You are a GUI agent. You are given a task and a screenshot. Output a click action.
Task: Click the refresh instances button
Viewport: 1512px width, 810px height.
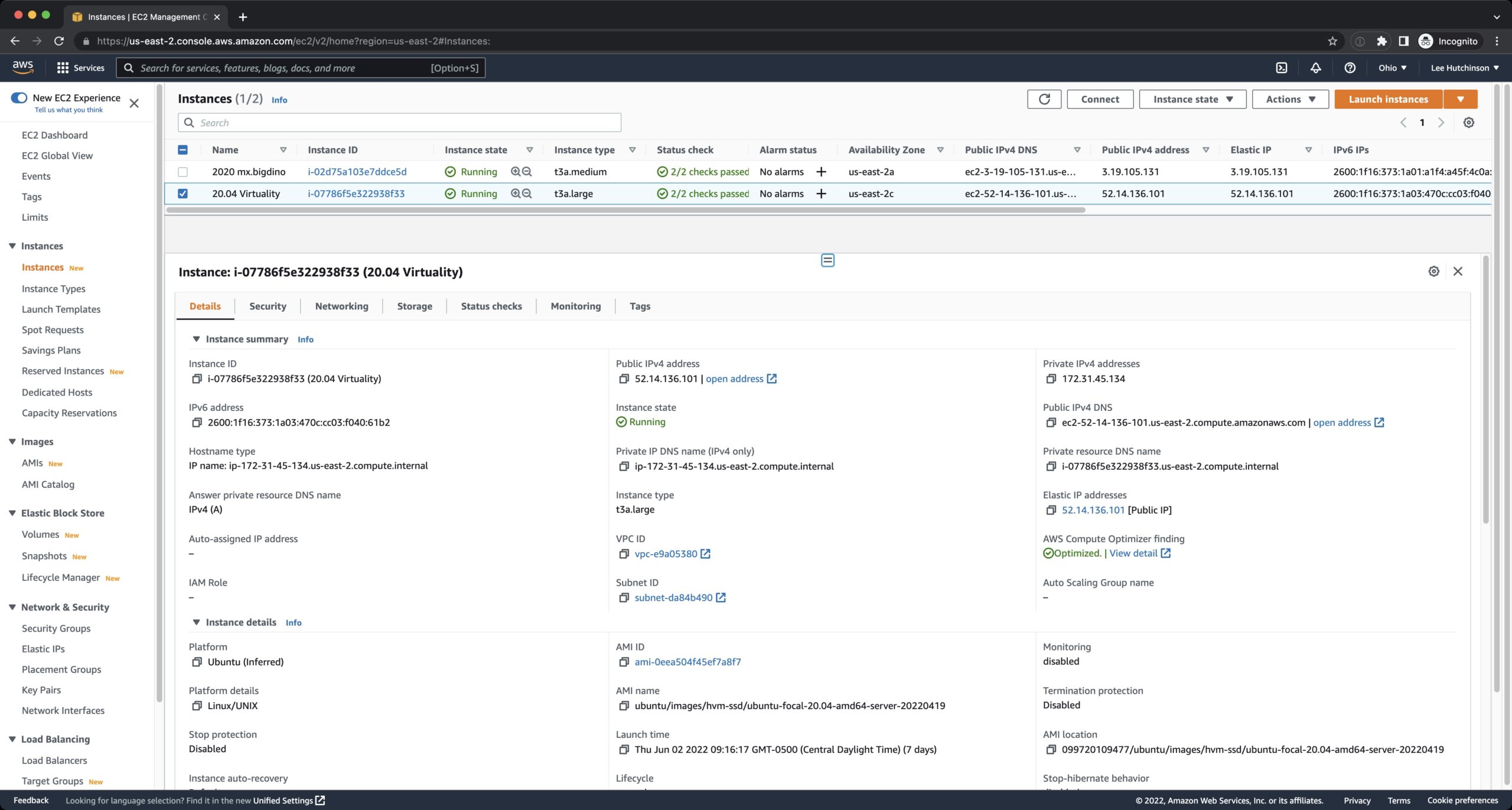[1044, 99]
